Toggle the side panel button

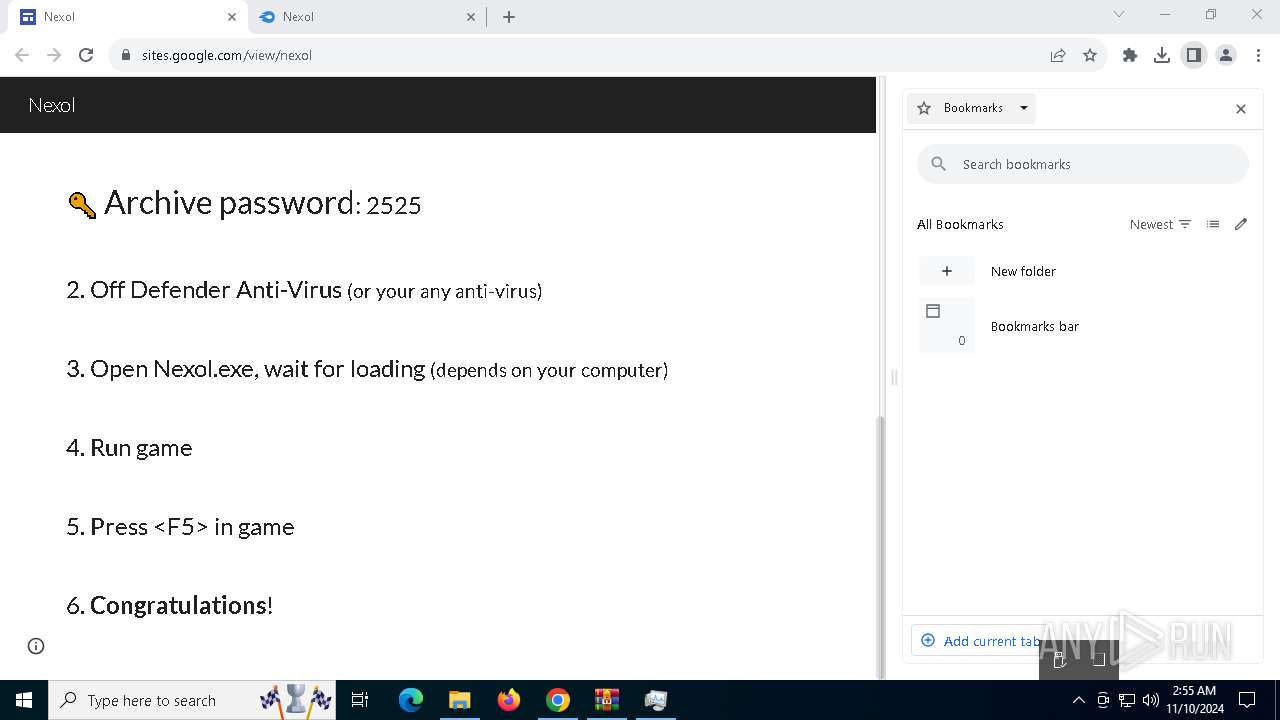point(1194,55)
